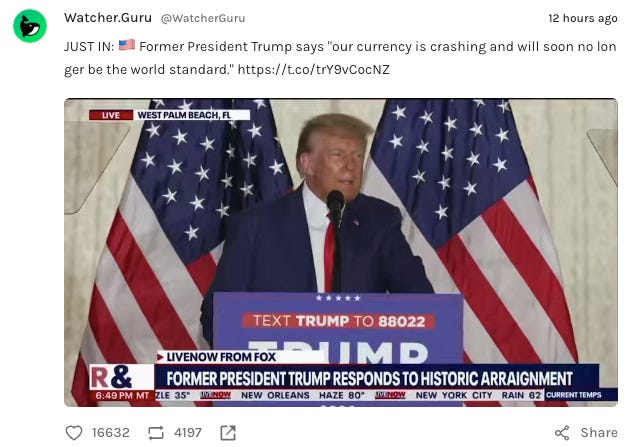The width and height of the screenshot is (628, 447).
Task: Click the share network icon
Action: click(562, 433)
